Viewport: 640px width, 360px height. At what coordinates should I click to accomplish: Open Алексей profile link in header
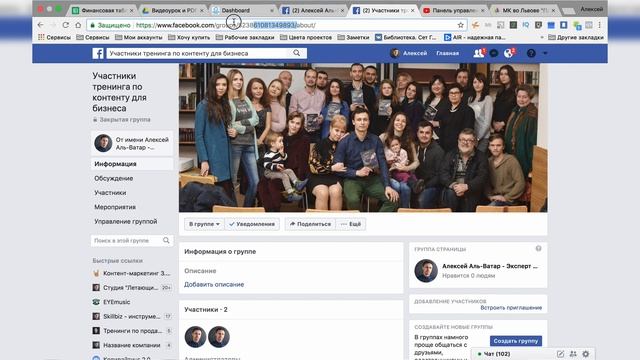pyautogui.click(x=409, y=53)
